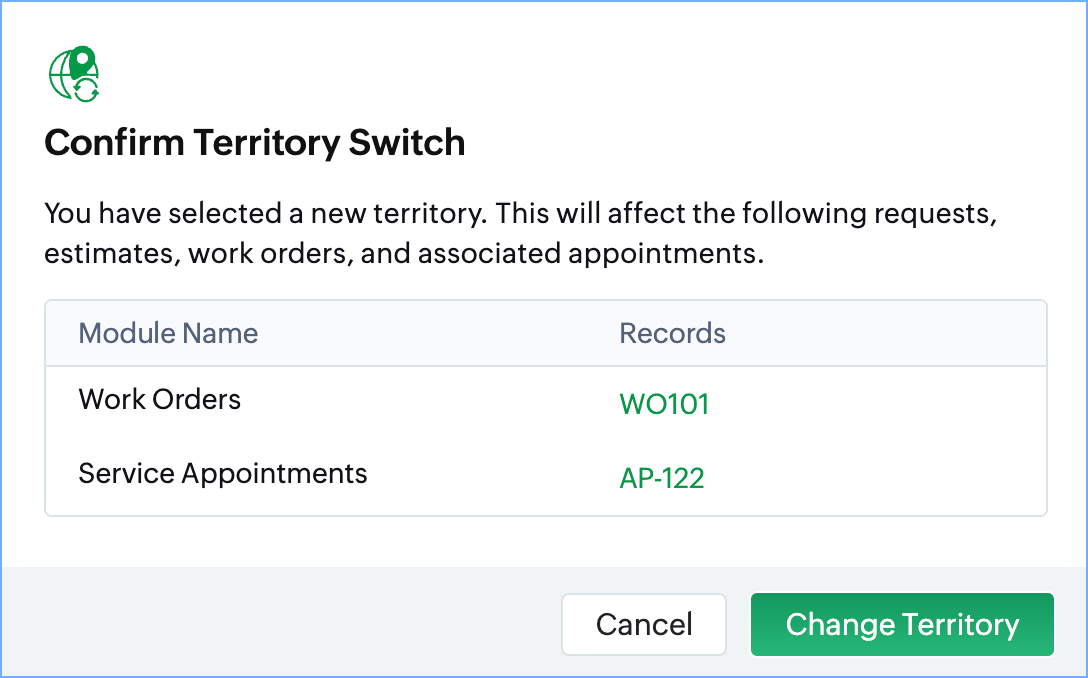
Task: Click the sync arrows on the territory icon
Action: (x=87, y=91)
